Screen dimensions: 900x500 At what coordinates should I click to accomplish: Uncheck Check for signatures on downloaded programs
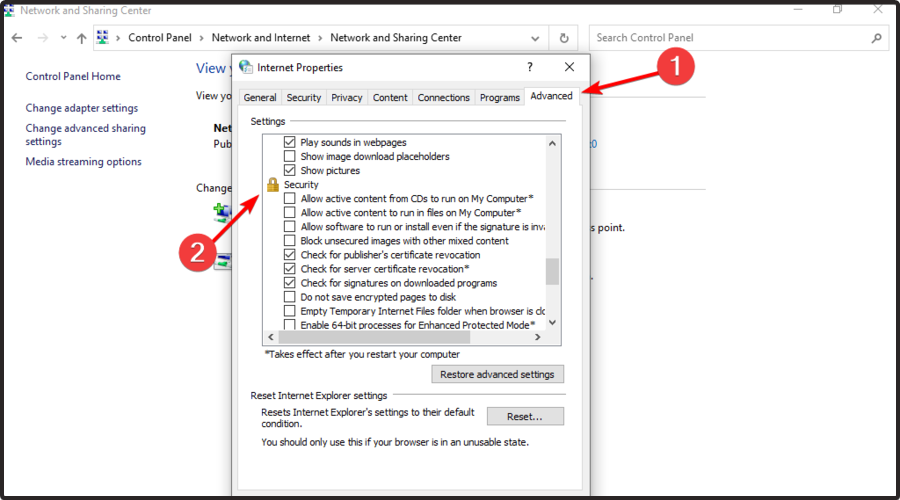pyautogui.click(x=290, y=282)
